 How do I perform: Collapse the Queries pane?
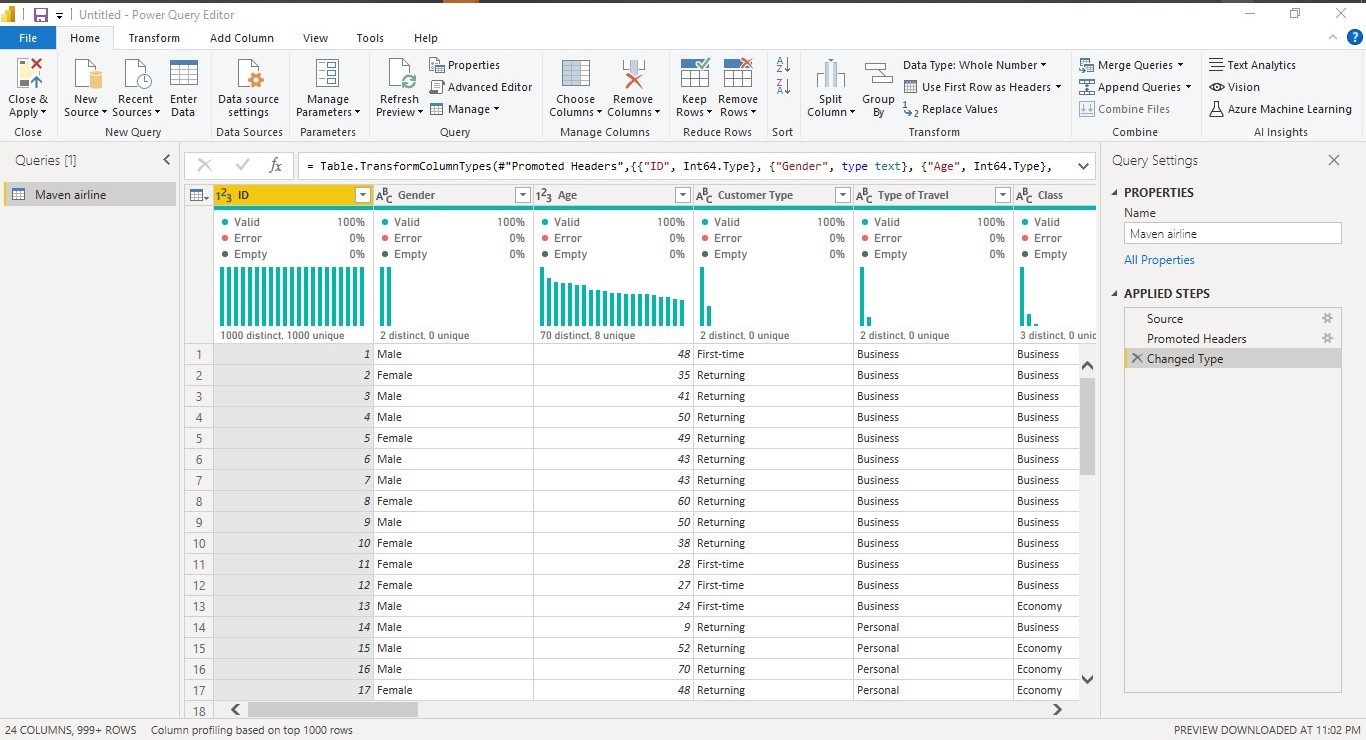click(166, 160)
